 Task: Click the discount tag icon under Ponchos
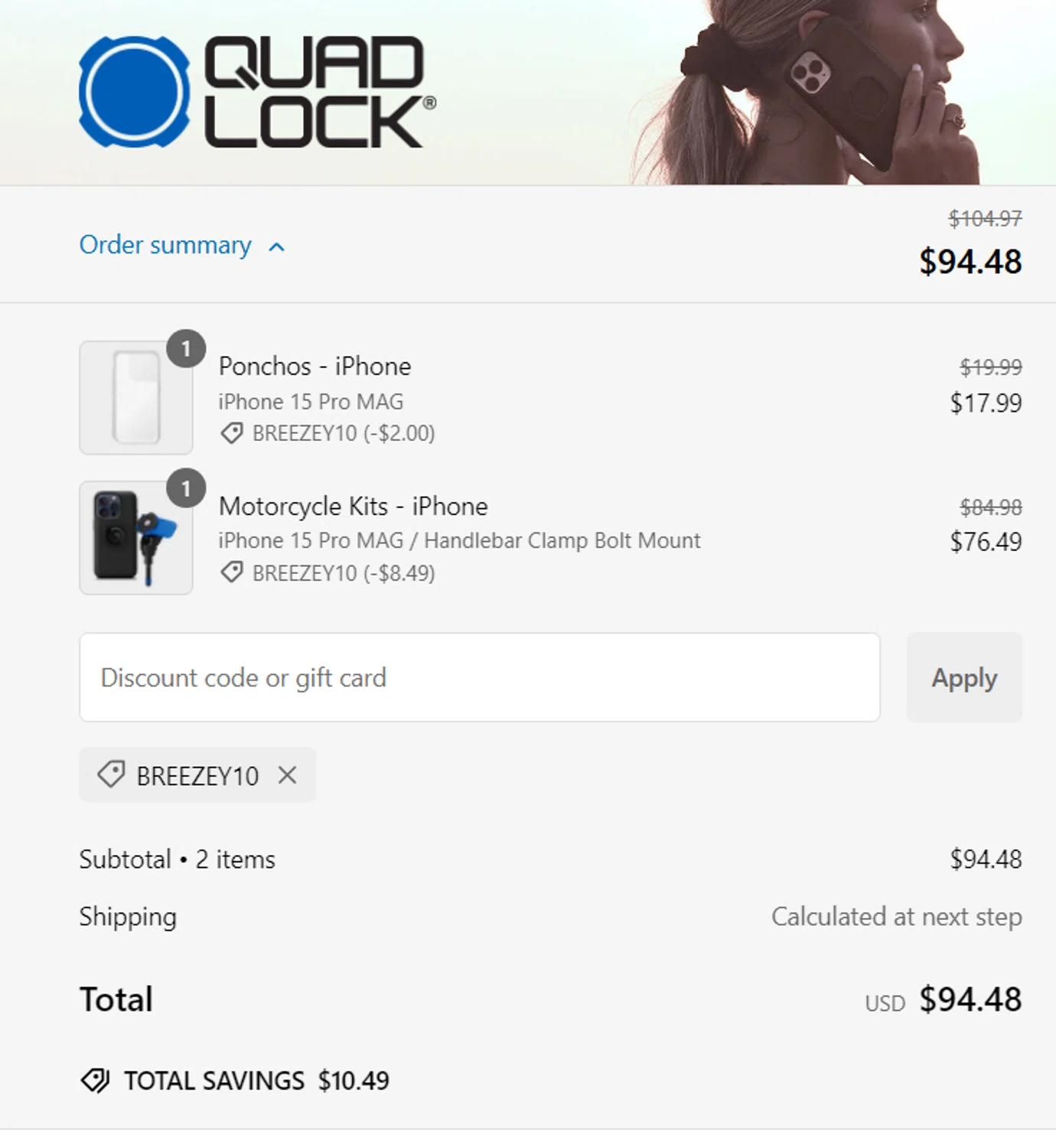point(232,433)
